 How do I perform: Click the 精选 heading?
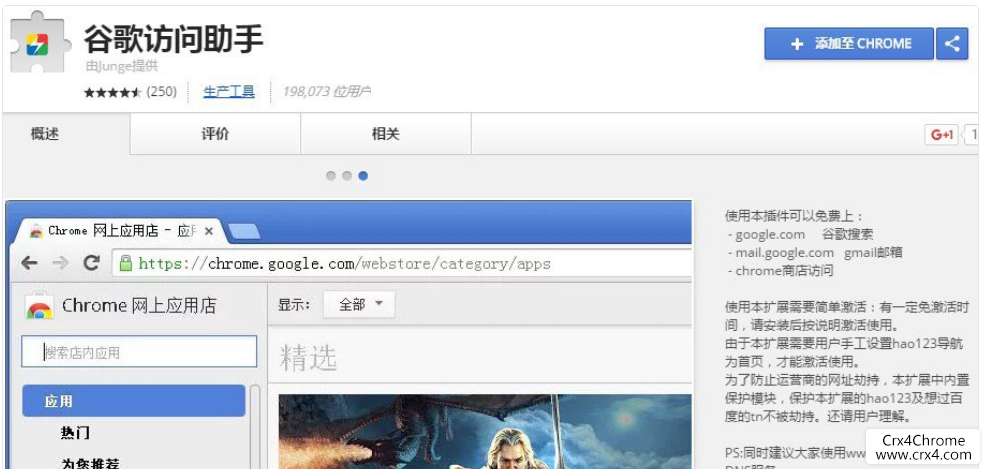[308, 357]
